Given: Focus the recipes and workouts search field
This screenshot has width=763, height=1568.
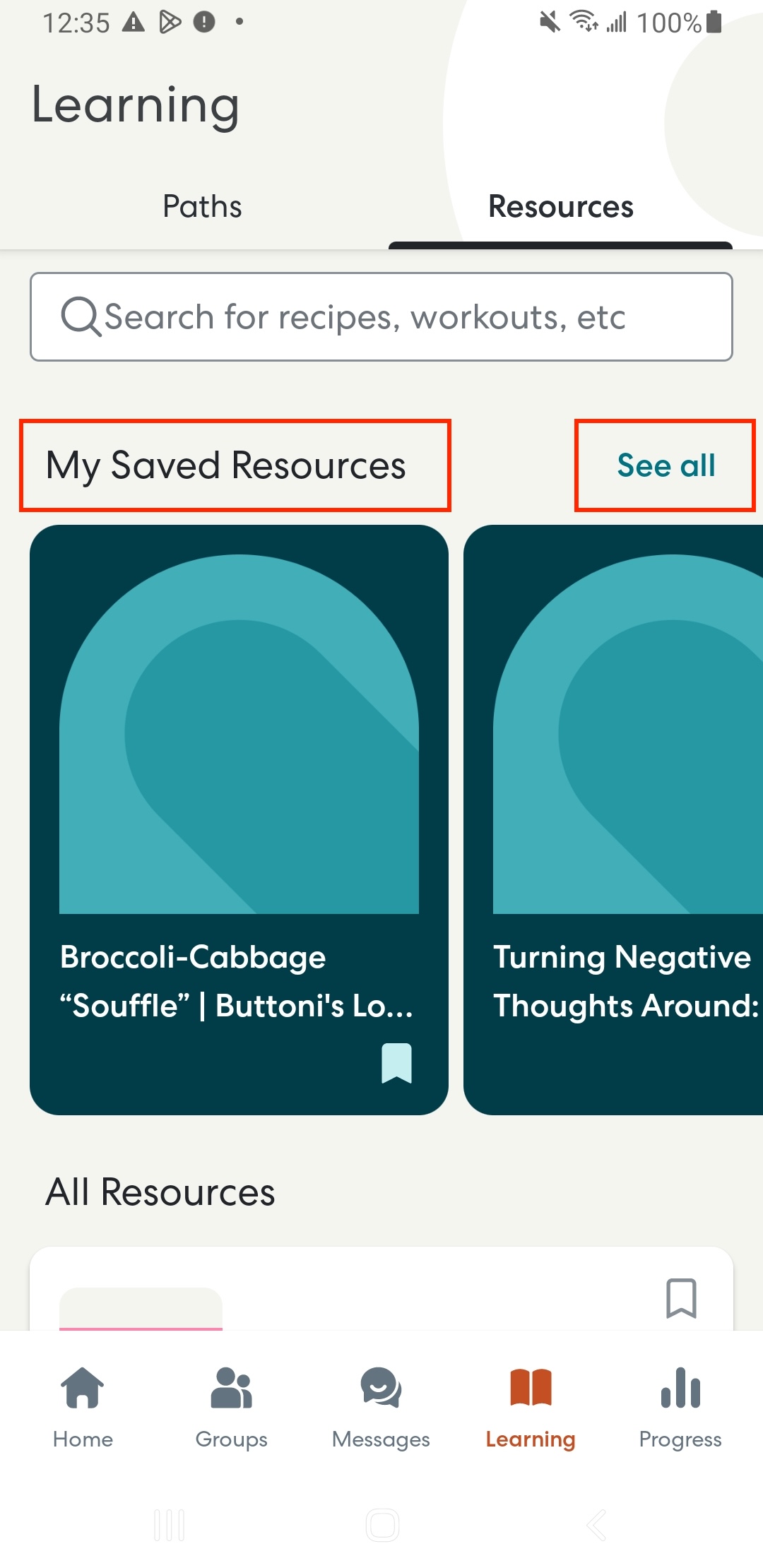Looking at the screenshot, I should (x=381, y=316).
